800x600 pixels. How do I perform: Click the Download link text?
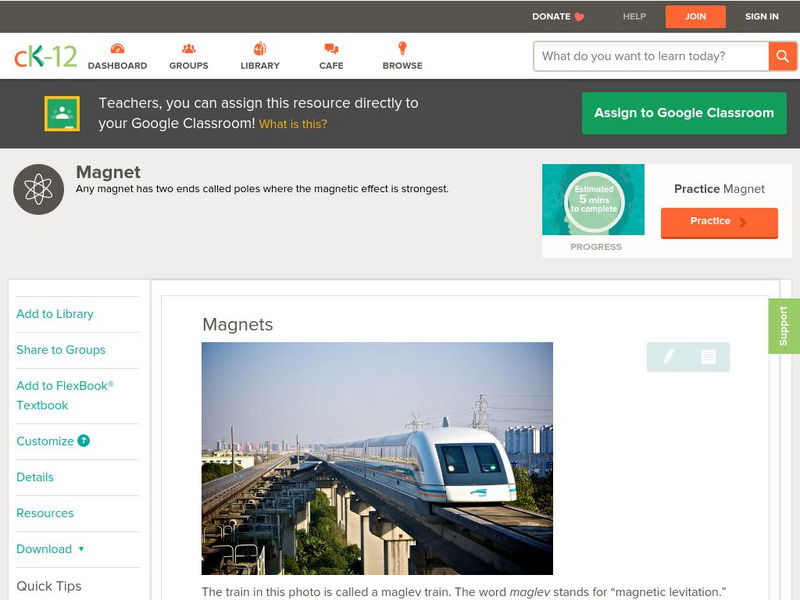[x=44, y=549]
